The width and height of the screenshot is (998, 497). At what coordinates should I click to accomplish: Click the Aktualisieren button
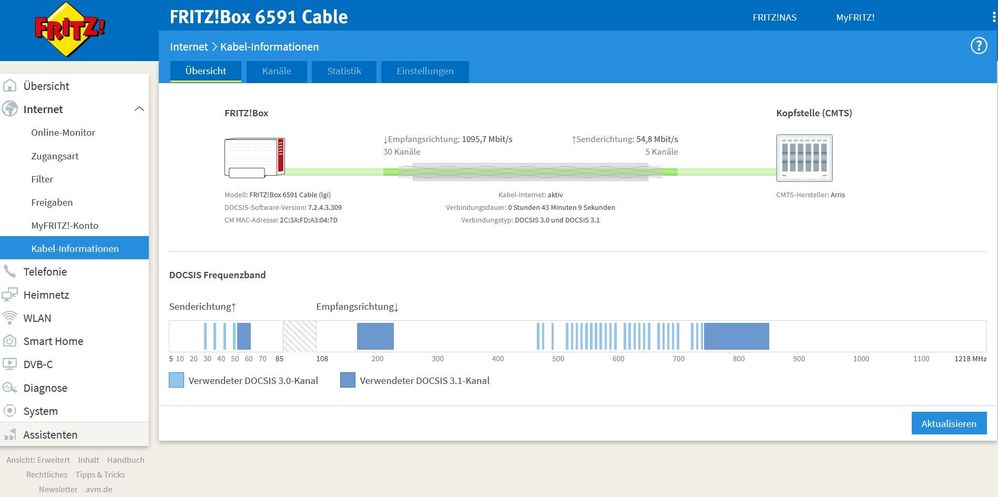click(x=949, y=423)
